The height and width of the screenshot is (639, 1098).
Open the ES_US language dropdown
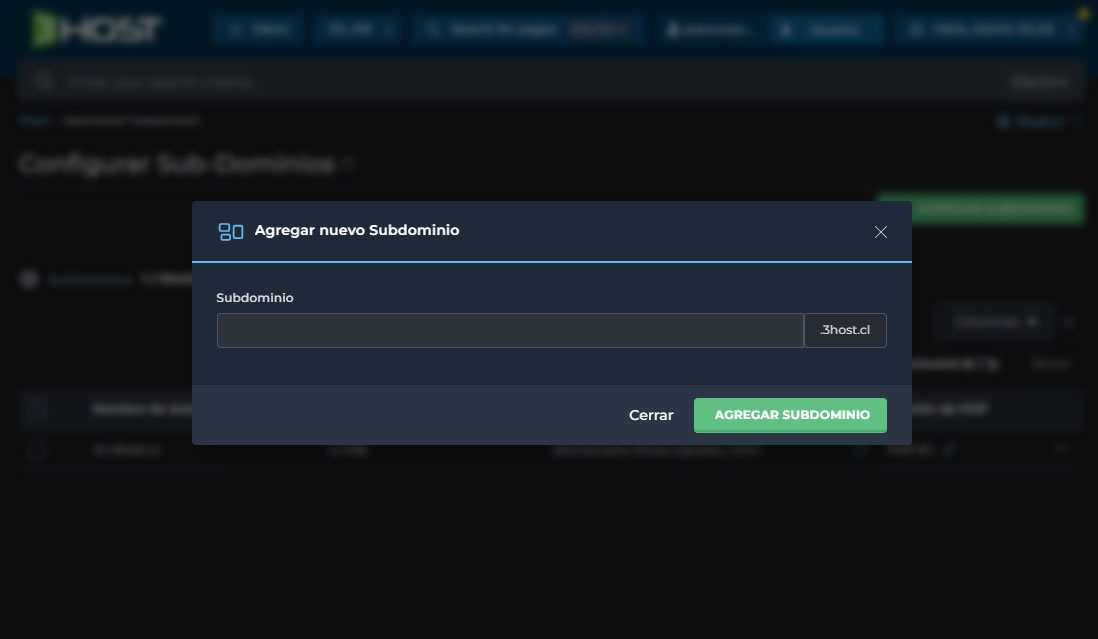[x=357, y=29]
